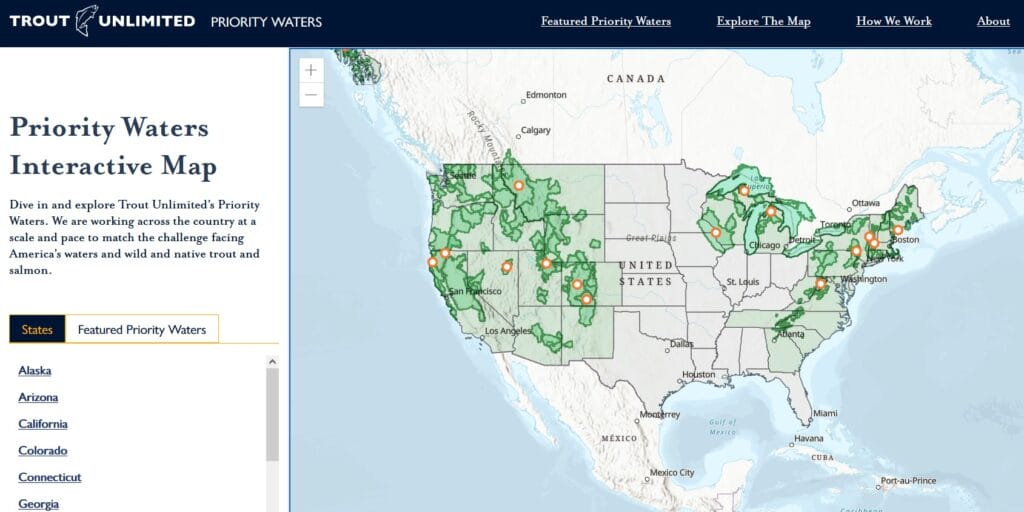1024x512 pixels.
Task: Choose Colorado from the states list
Action: coord(42,451)
